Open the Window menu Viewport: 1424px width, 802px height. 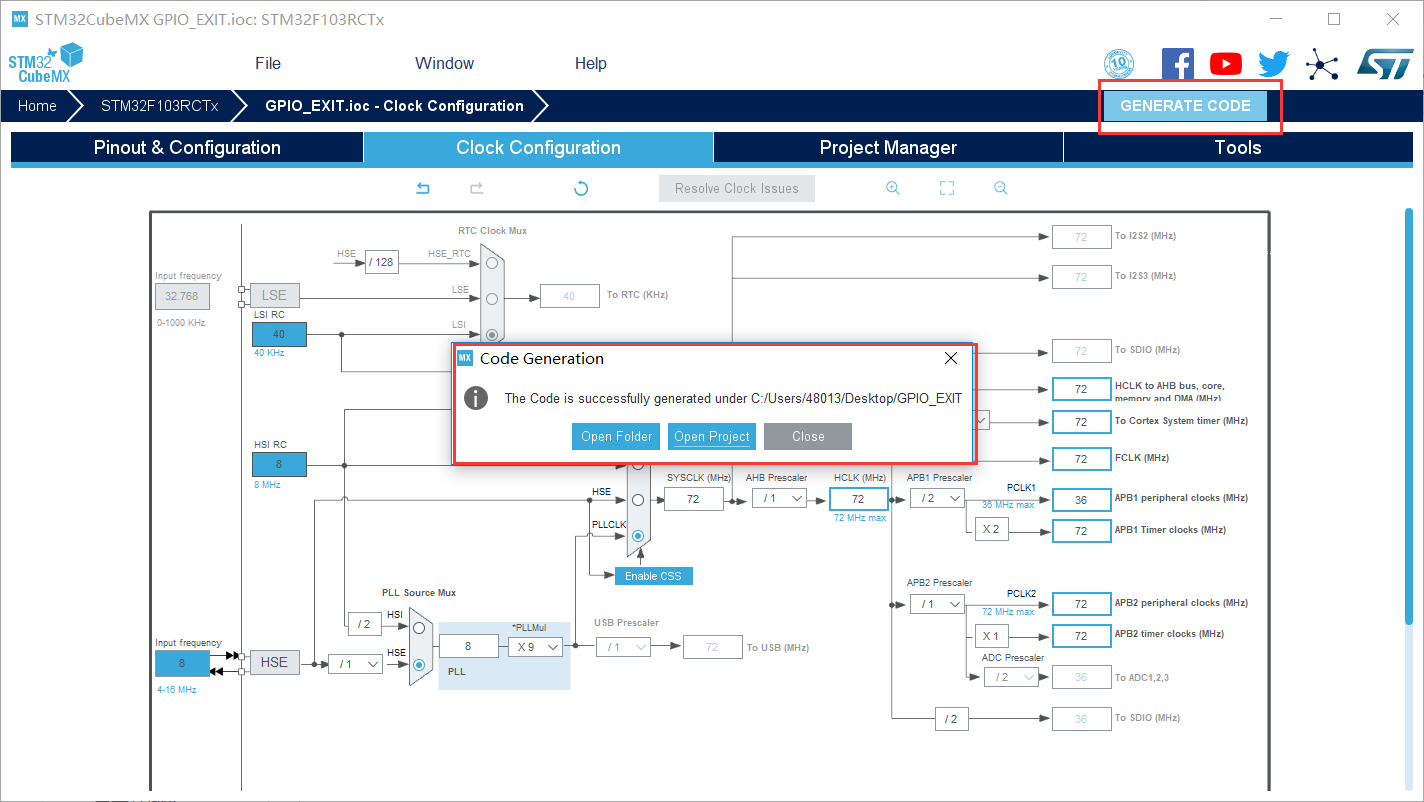445,63
